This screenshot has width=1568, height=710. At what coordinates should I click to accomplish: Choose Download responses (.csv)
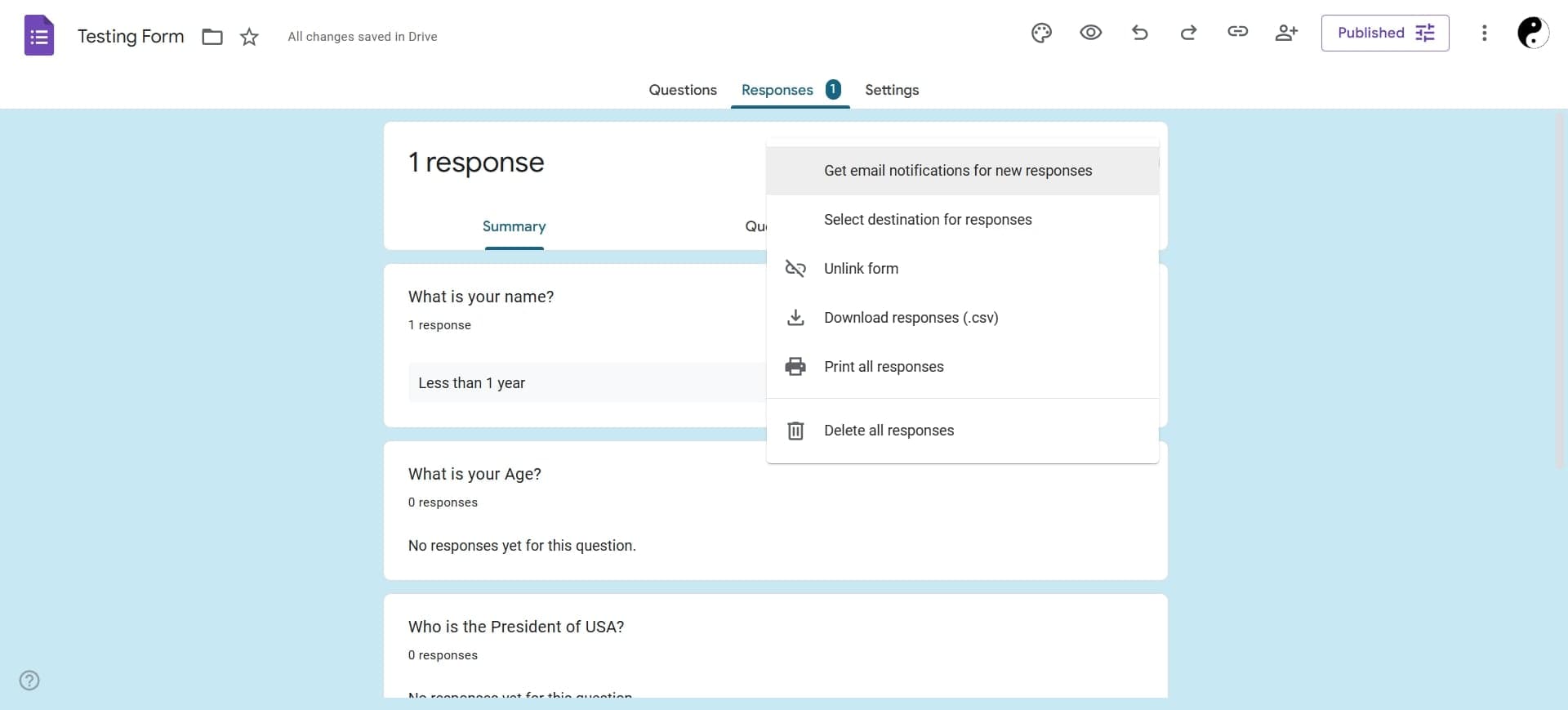click(x=911, y=318)
